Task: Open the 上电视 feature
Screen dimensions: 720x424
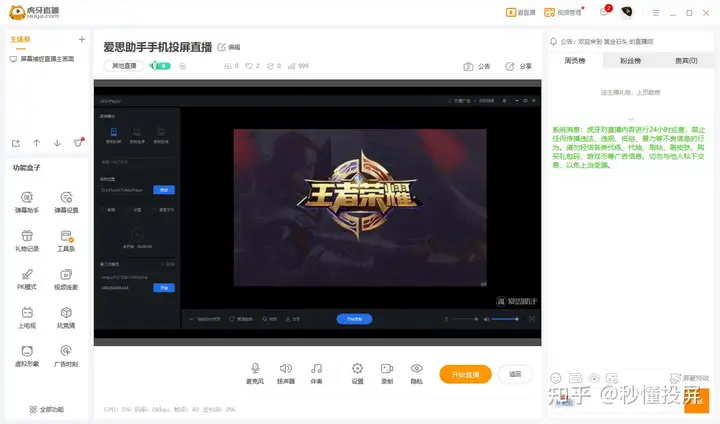Action: tap(27, 318)
